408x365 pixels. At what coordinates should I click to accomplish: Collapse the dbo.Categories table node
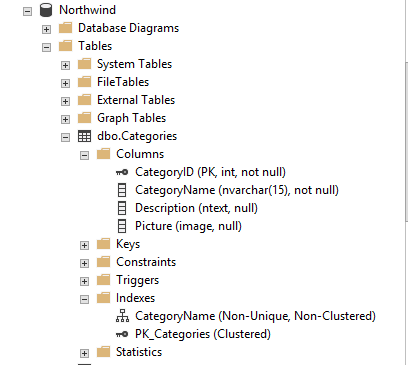65,137
